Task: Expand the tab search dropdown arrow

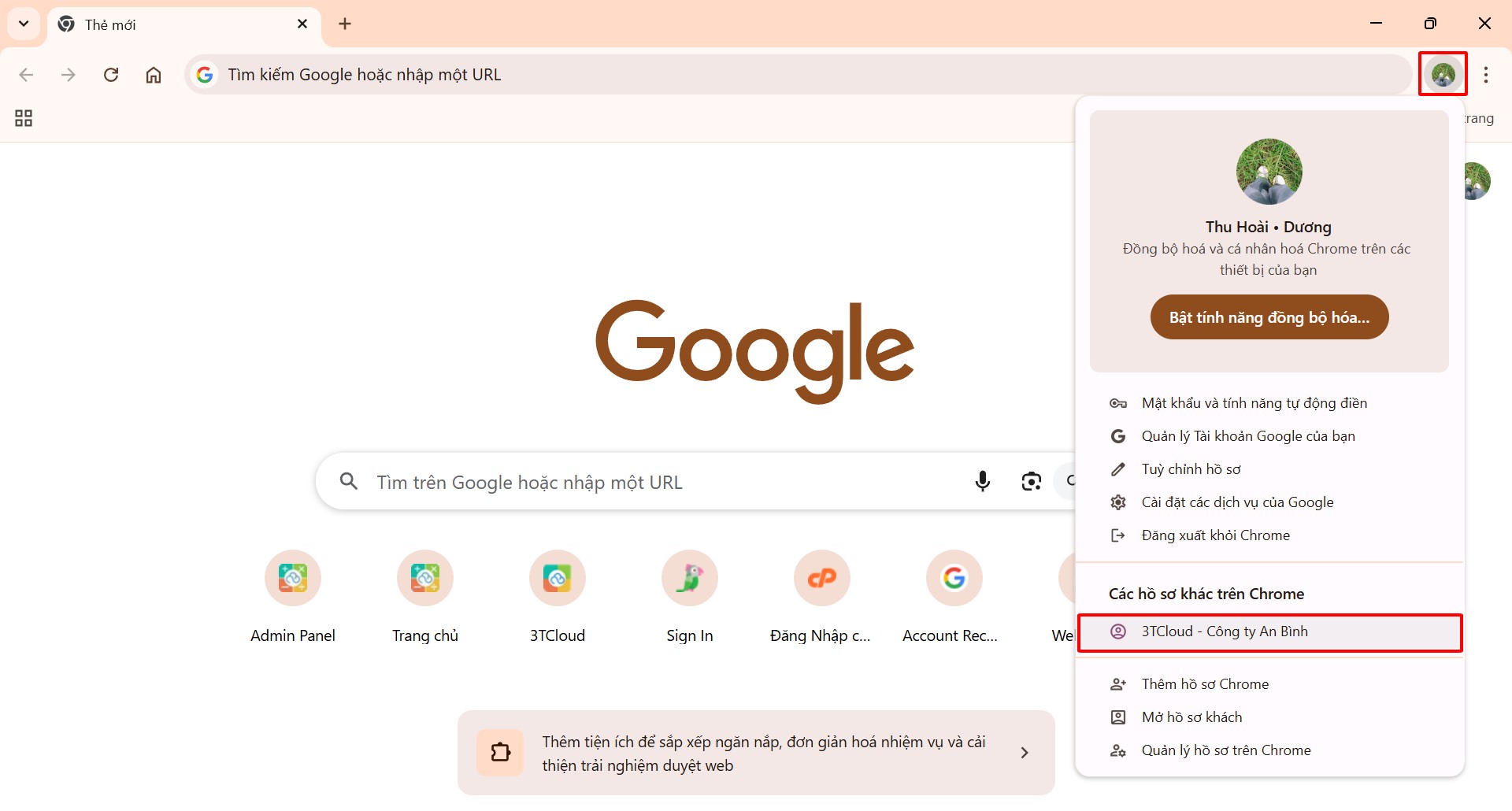Action: (24, 24)
